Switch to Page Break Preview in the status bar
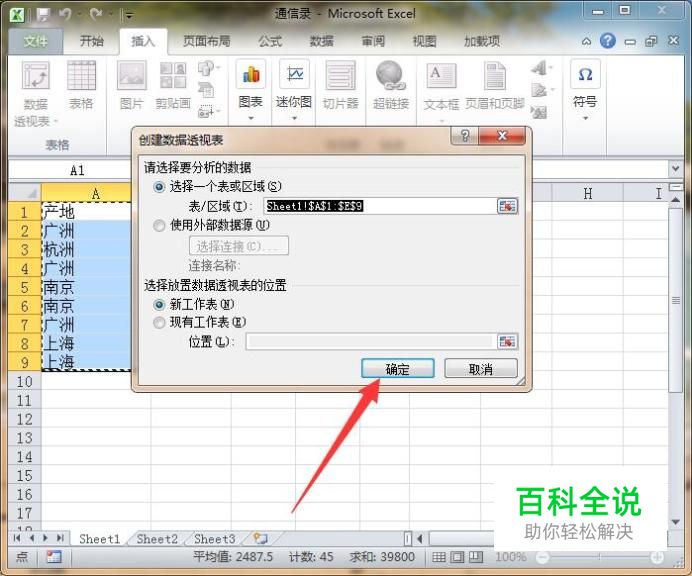Image resolution: width=692 pixels, height=576 pixels. point(476,557)
